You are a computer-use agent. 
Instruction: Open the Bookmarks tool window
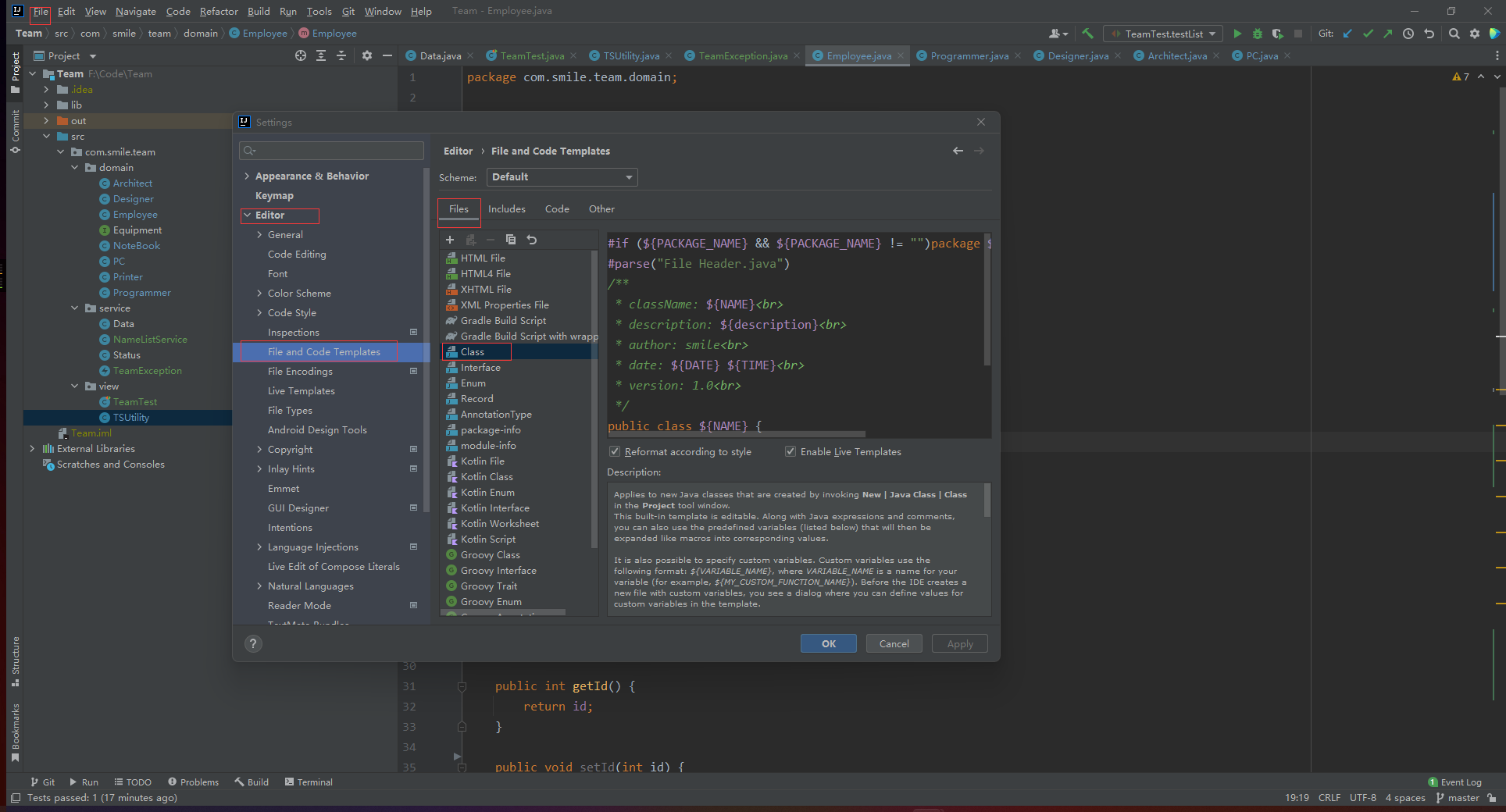click(x=15, y=732)
